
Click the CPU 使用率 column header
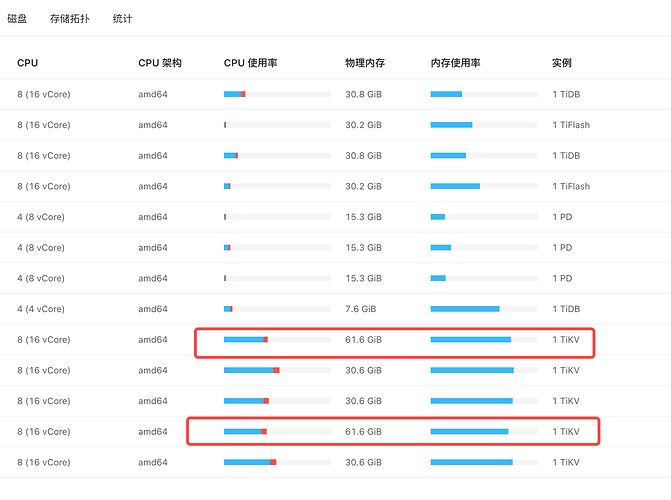[x=250, y=63]
